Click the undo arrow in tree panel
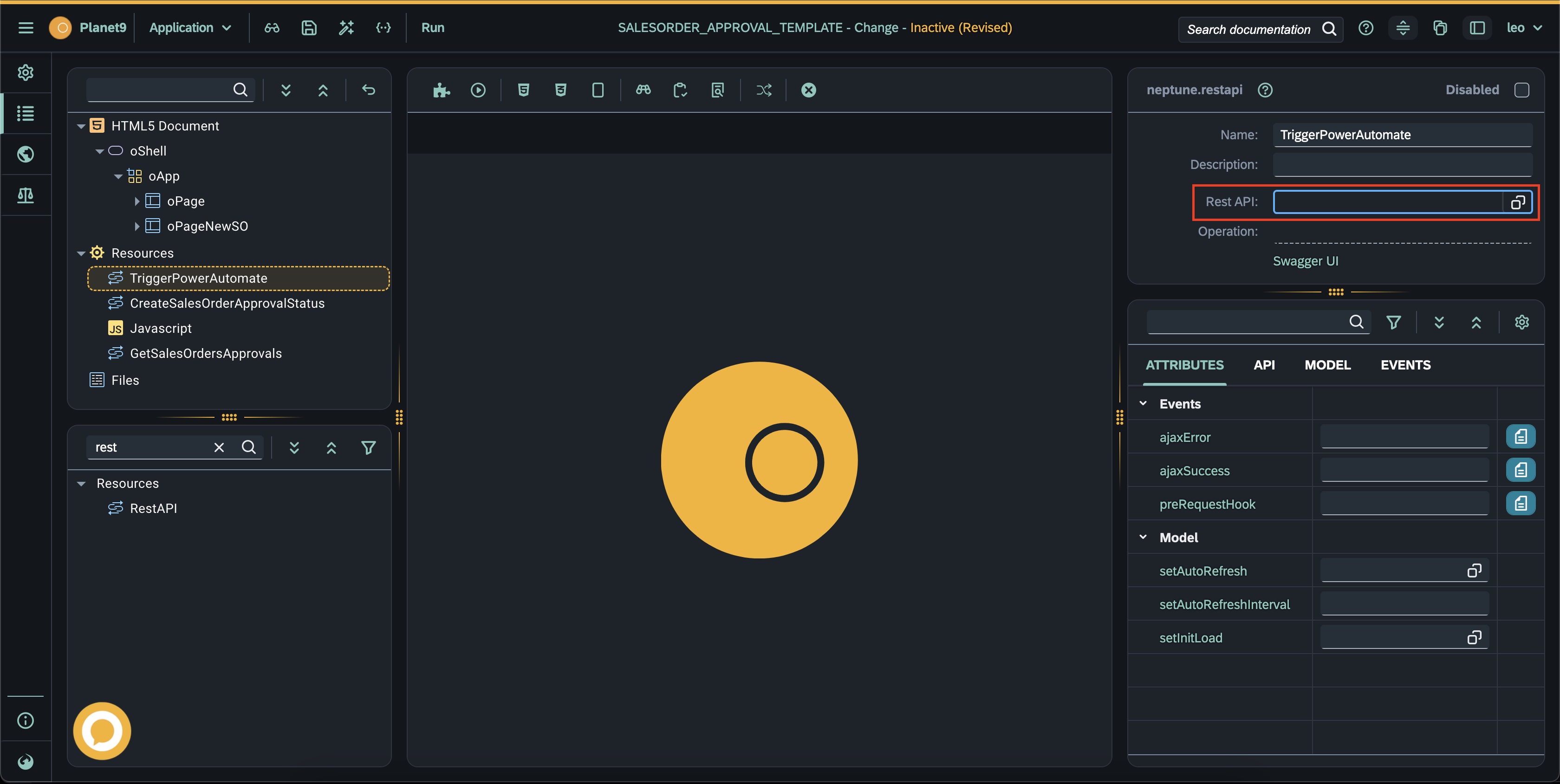Image resolution: width=1560 pixels, height=784 pixels. point(368,90)
